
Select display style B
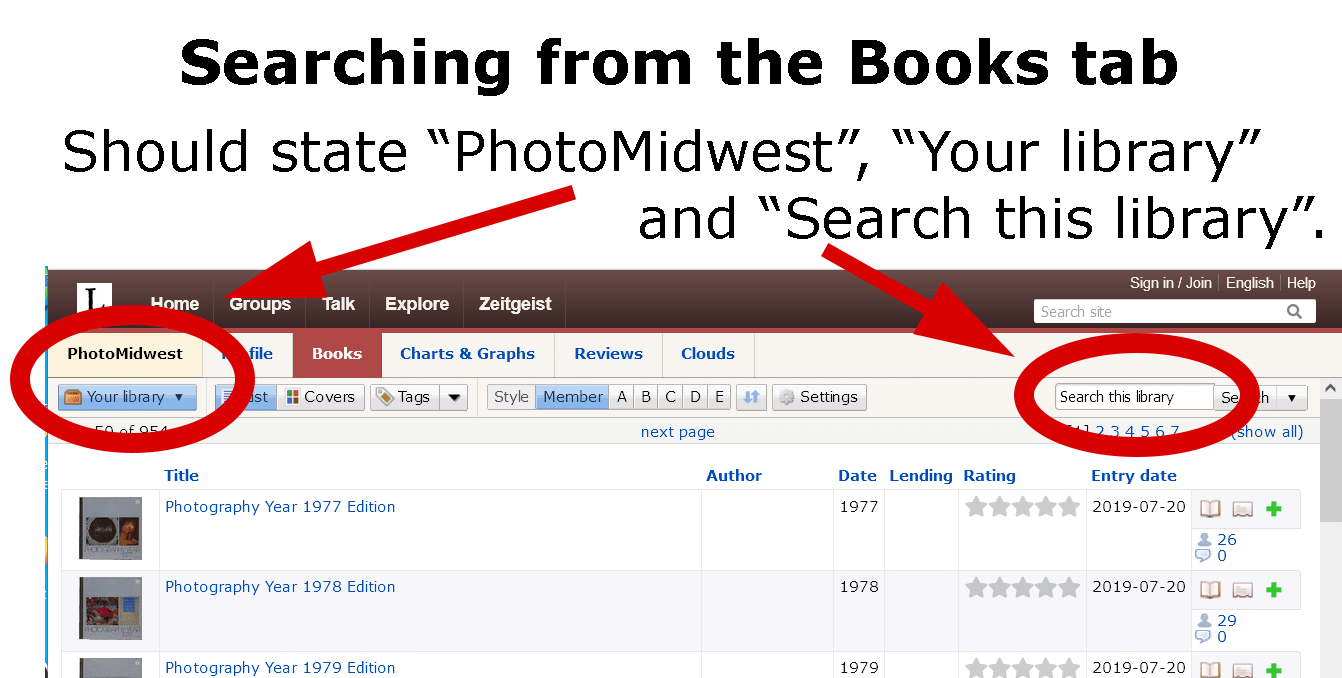click(646, 397)
